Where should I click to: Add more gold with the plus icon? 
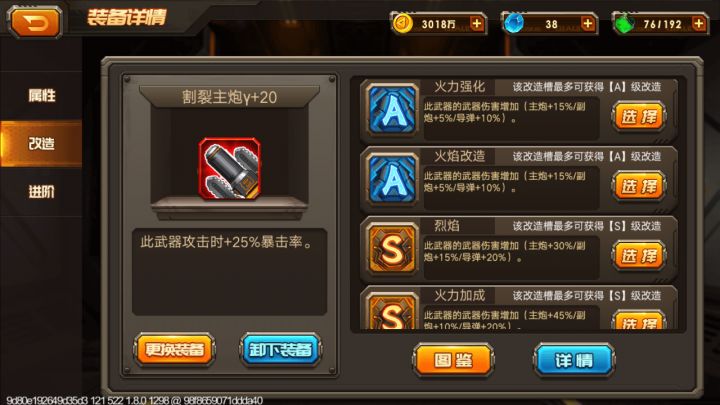[x=477, y=23]
